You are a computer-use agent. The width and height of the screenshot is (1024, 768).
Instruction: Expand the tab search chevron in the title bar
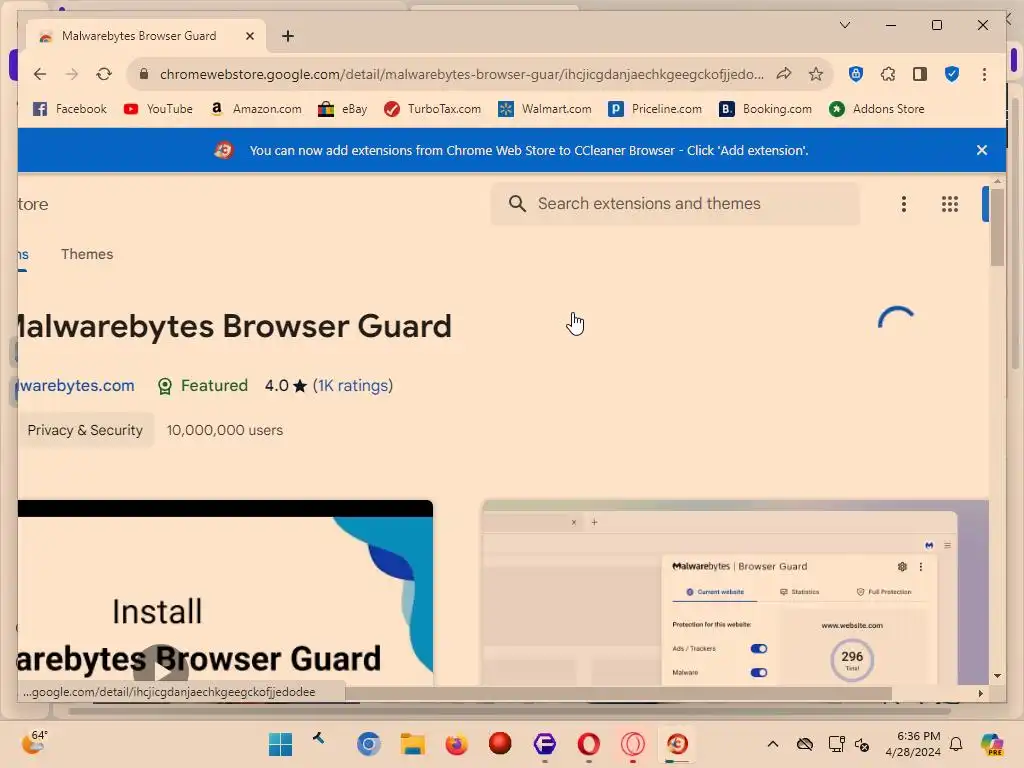tap(844, 25)
